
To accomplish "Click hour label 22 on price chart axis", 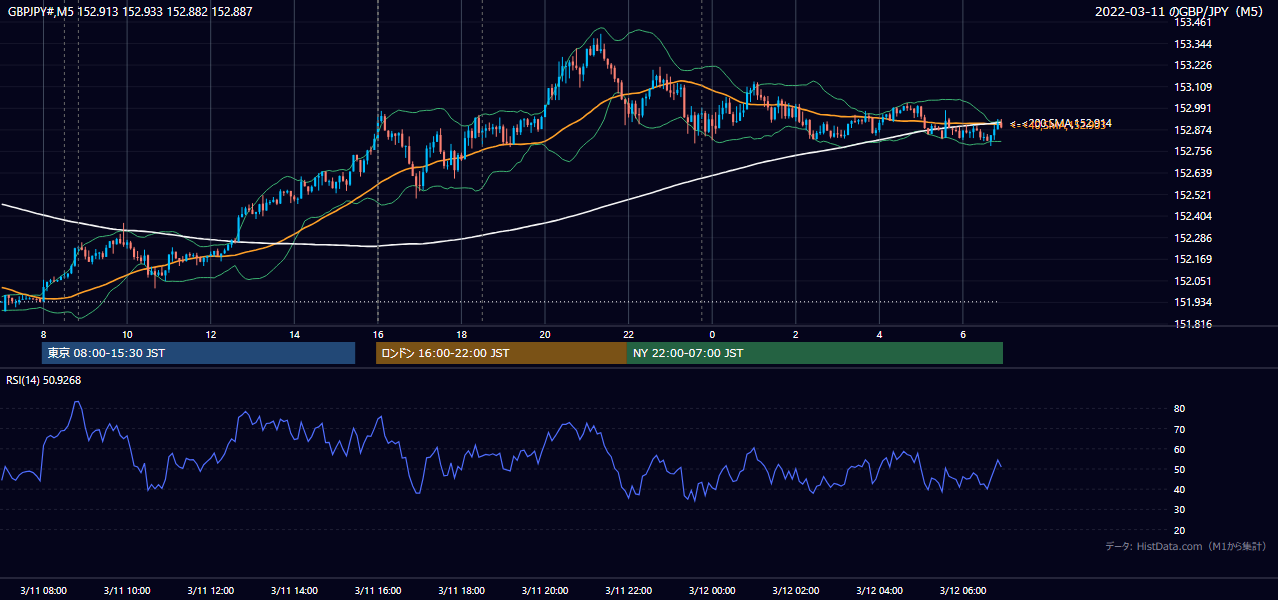I will [x=628, y=334].
